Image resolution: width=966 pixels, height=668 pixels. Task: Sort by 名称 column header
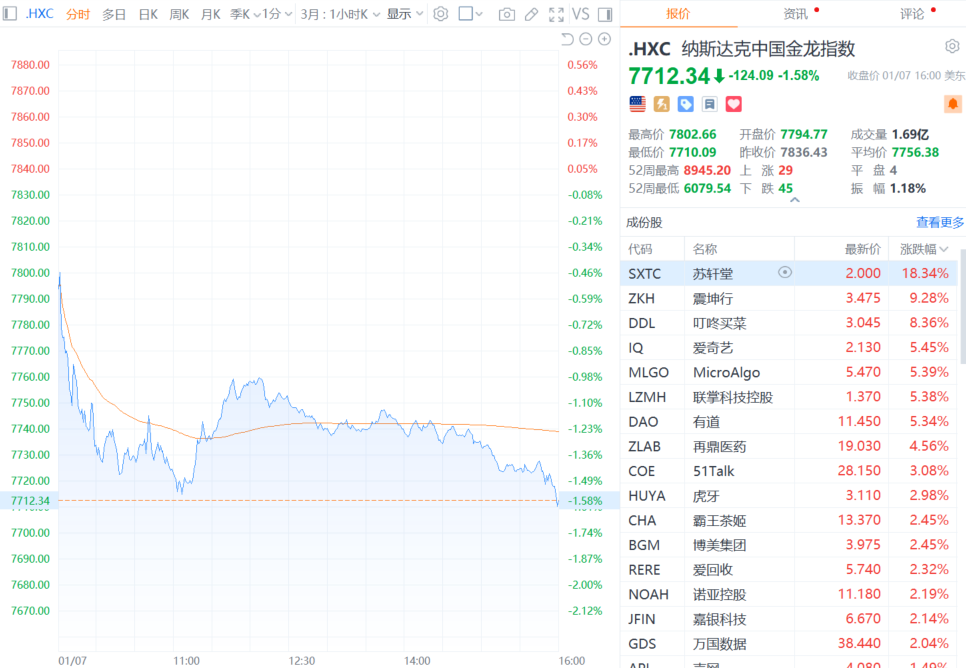point(705,249)
